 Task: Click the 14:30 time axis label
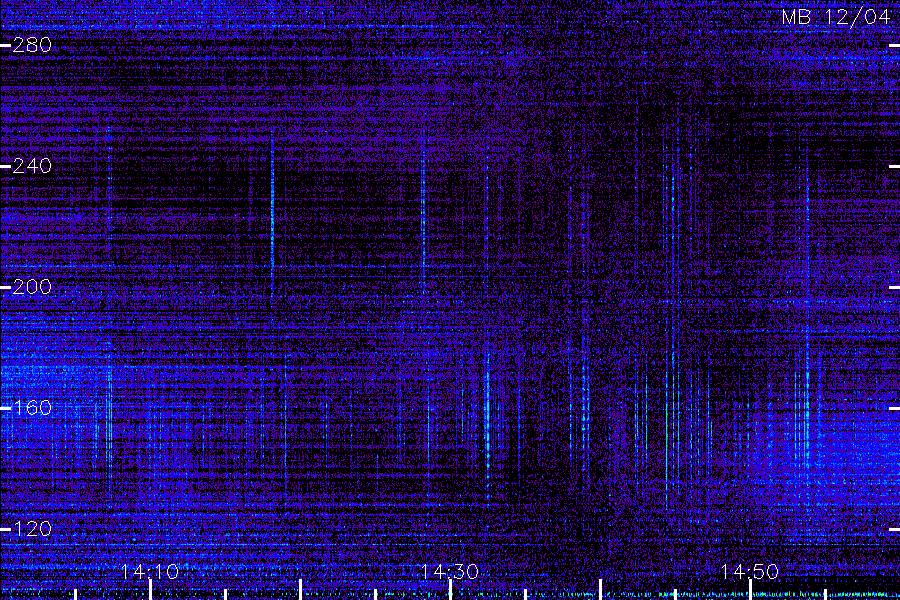(x=450, y=571)
